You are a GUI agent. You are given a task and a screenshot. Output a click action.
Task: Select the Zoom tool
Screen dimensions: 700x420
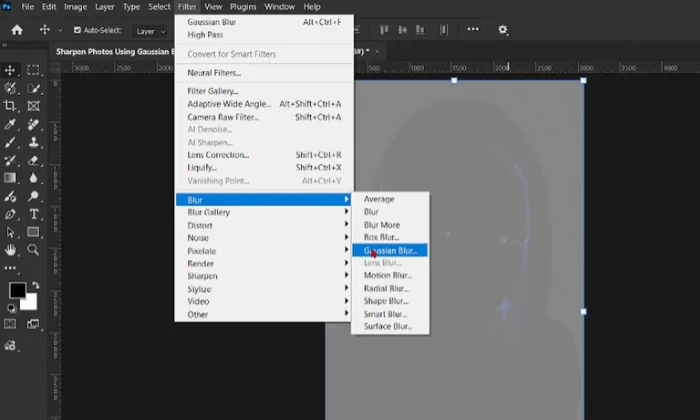33,250
